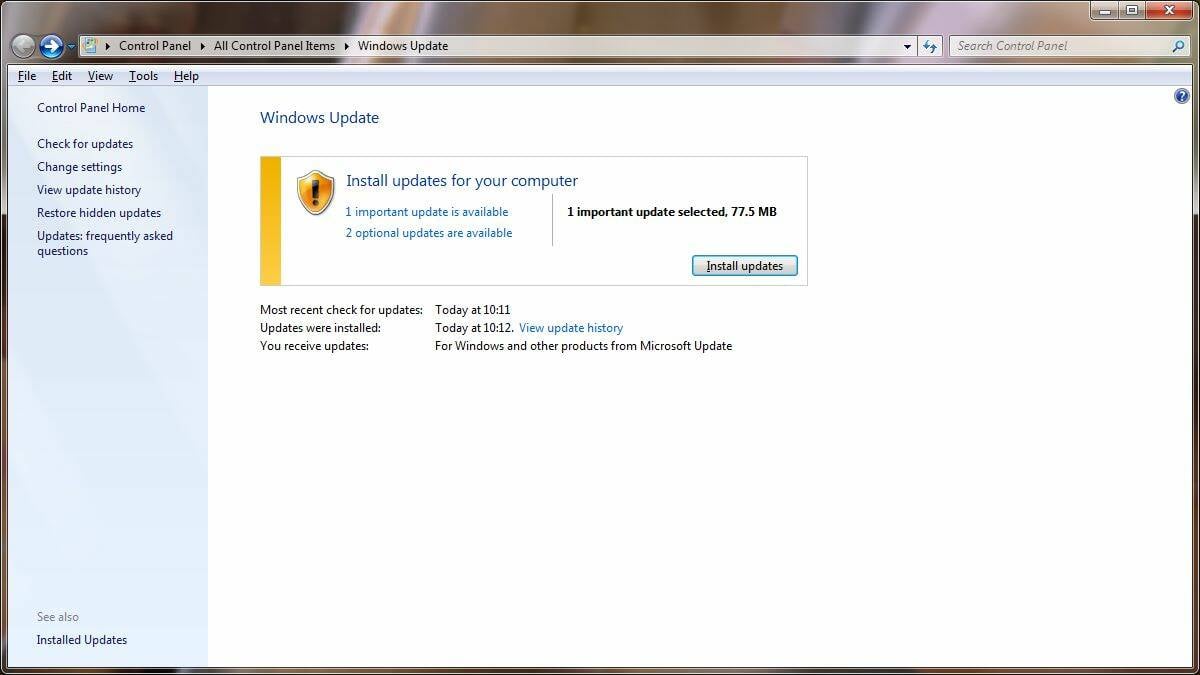Open the File menu
Viewport: 1200px width, 675px height.
click(27, 76)
